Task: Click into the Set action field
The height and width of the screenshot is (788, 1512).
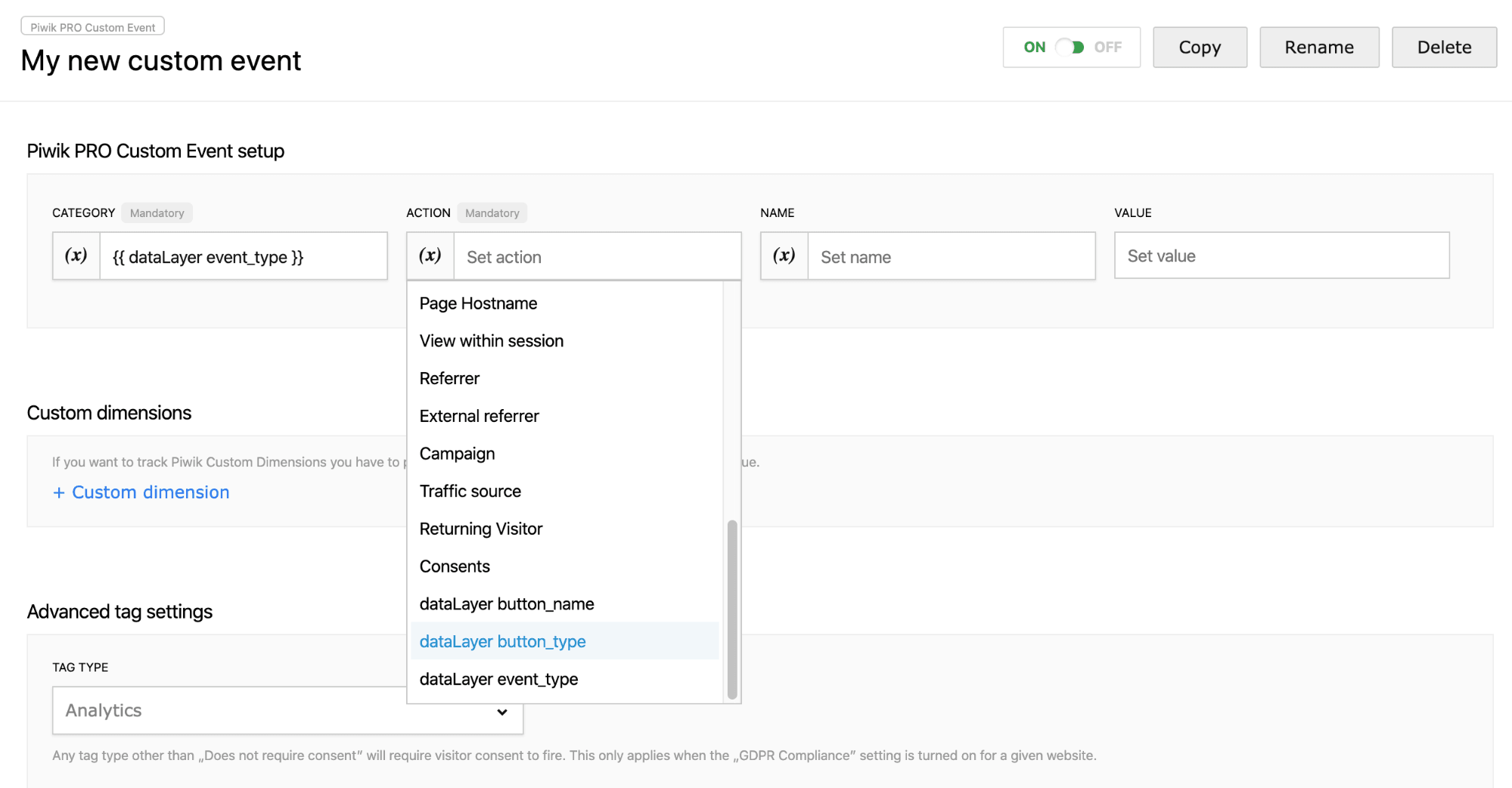Action: coord(596,257)
